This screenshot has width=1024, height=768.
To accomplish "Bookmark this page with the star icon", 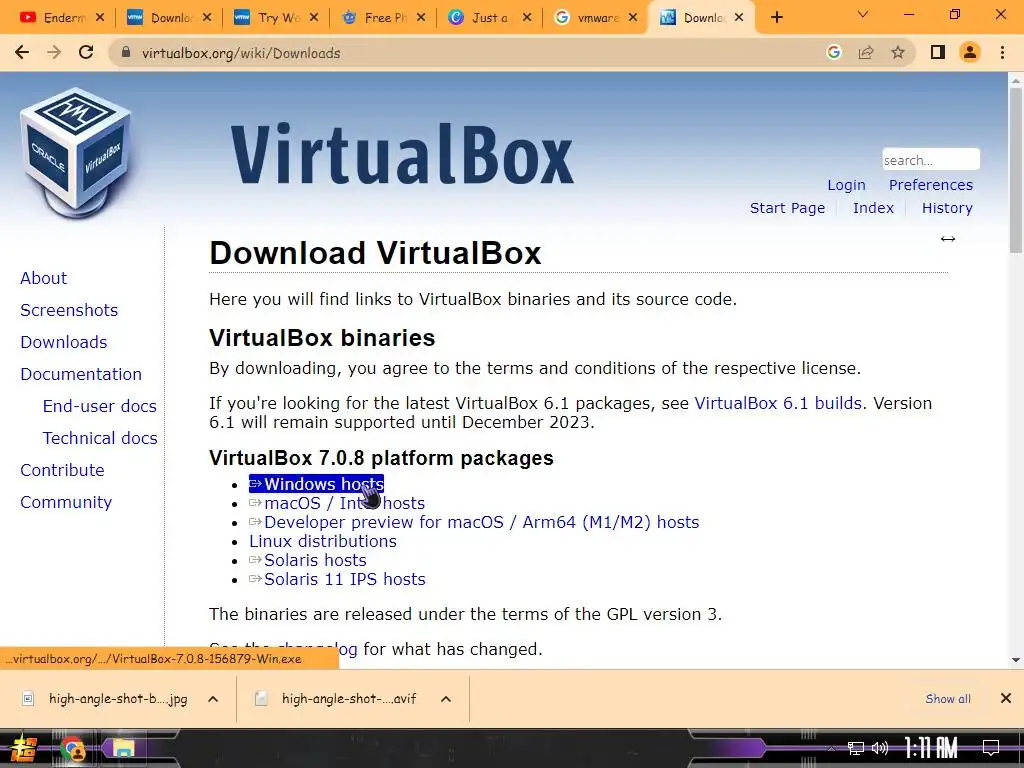I will click(x=898, y=52).
